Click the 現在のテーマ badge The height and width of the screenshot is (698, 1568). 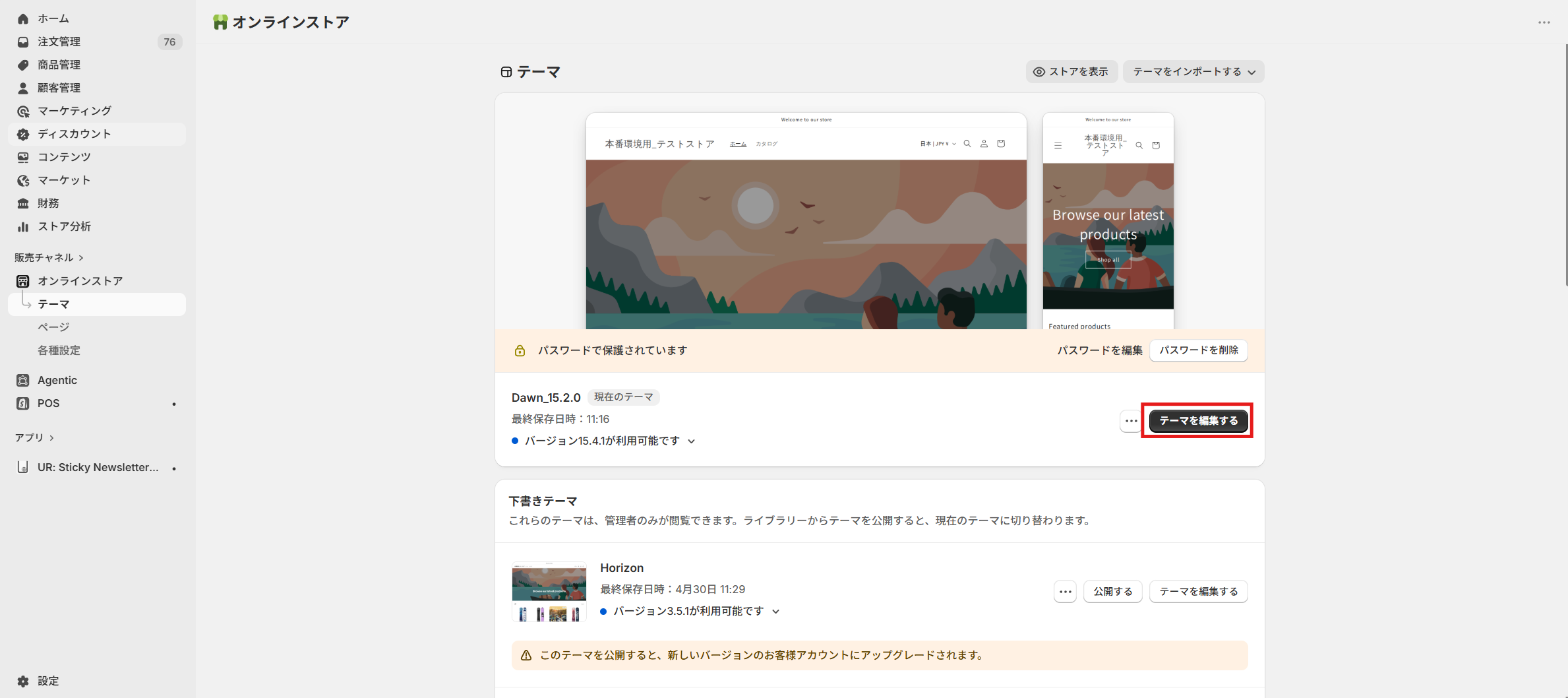click(624, 397)
